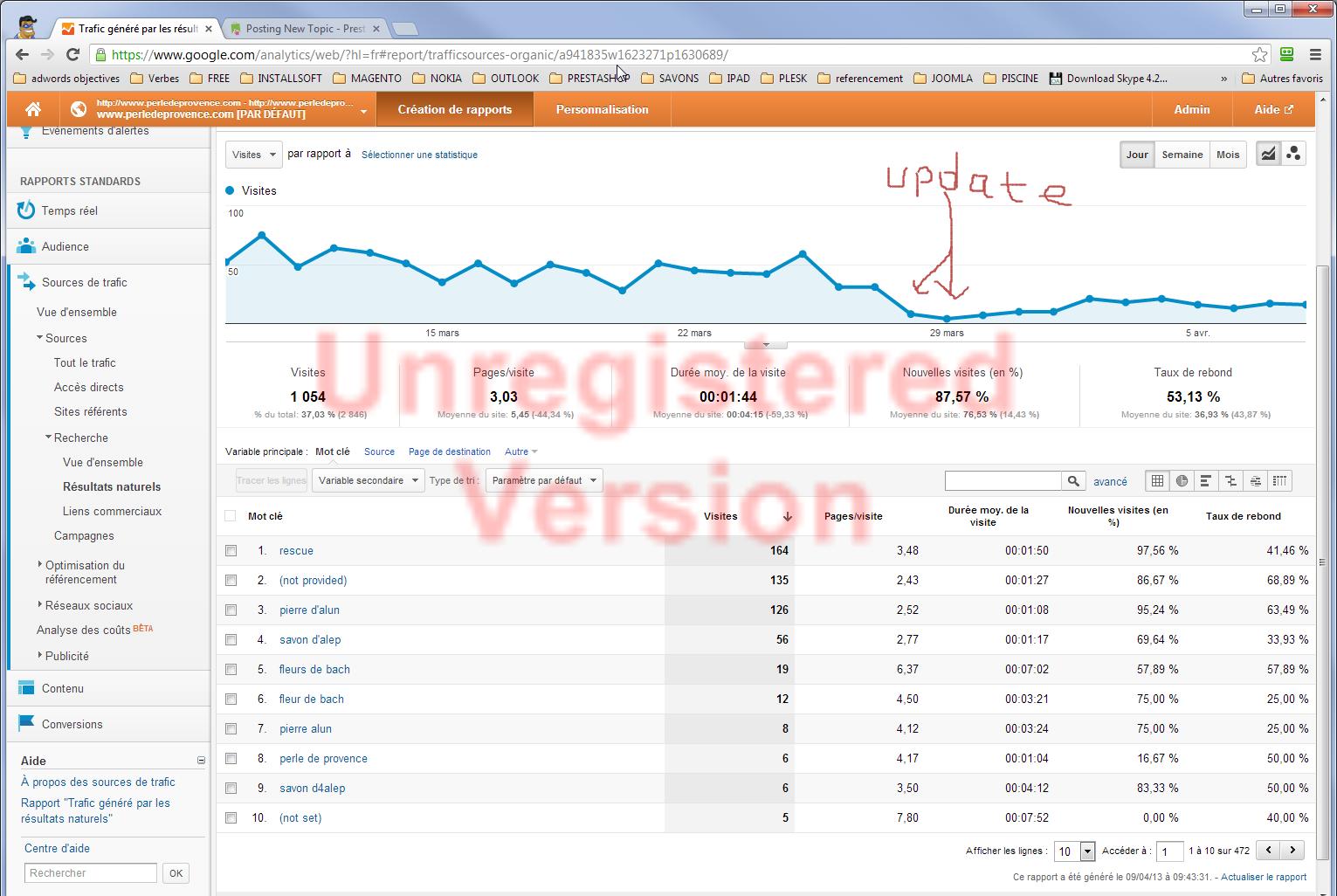
Task: Click the table search magnifier button
Action: pyautogui.click(x=1073, y=480)
